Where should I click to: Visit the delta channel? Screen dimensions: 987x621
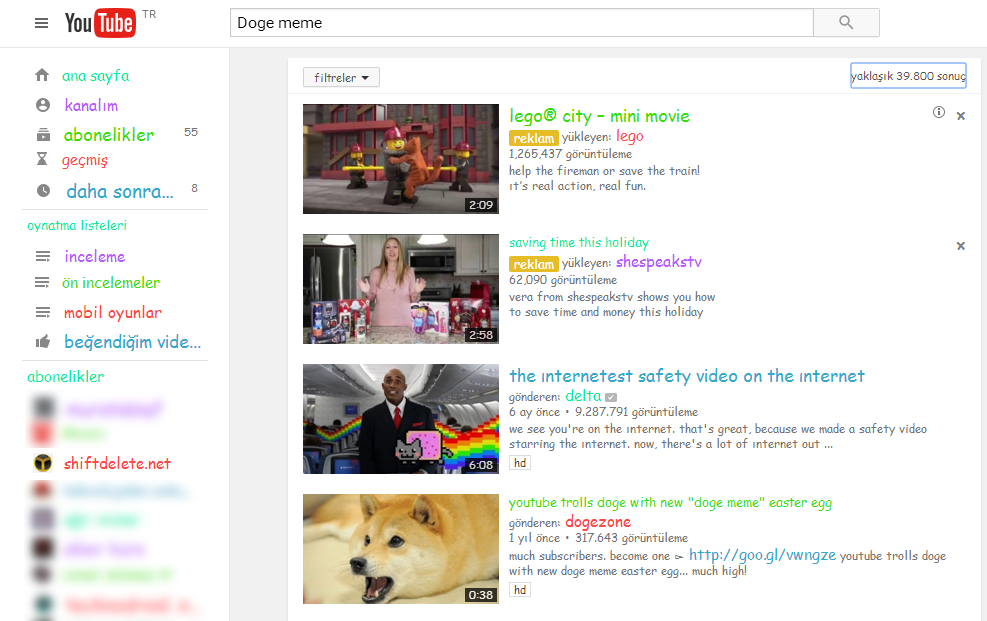[583, 396]
